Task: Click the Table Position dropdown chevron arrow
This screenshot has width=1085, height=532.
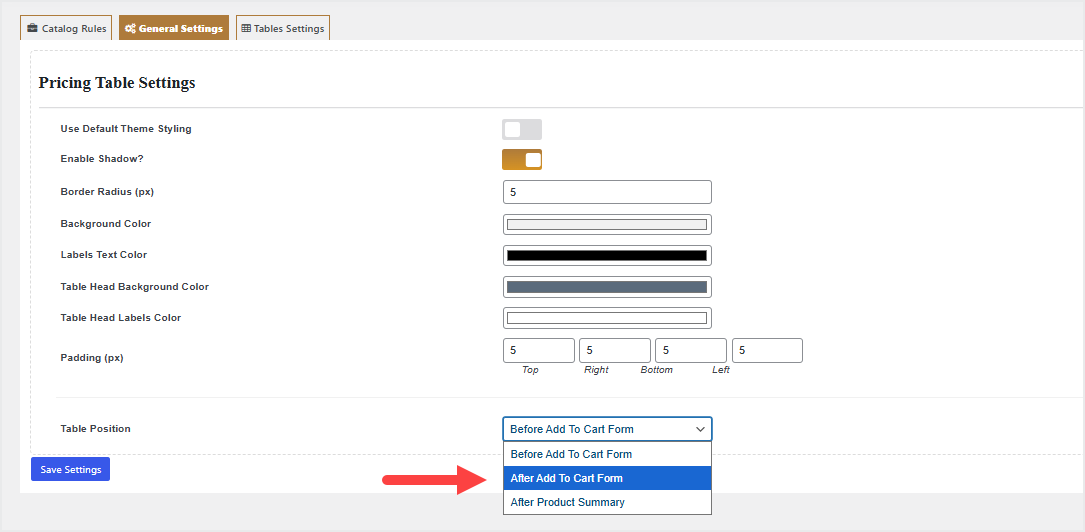Action: pyautogui.click(x=699, y=429)
